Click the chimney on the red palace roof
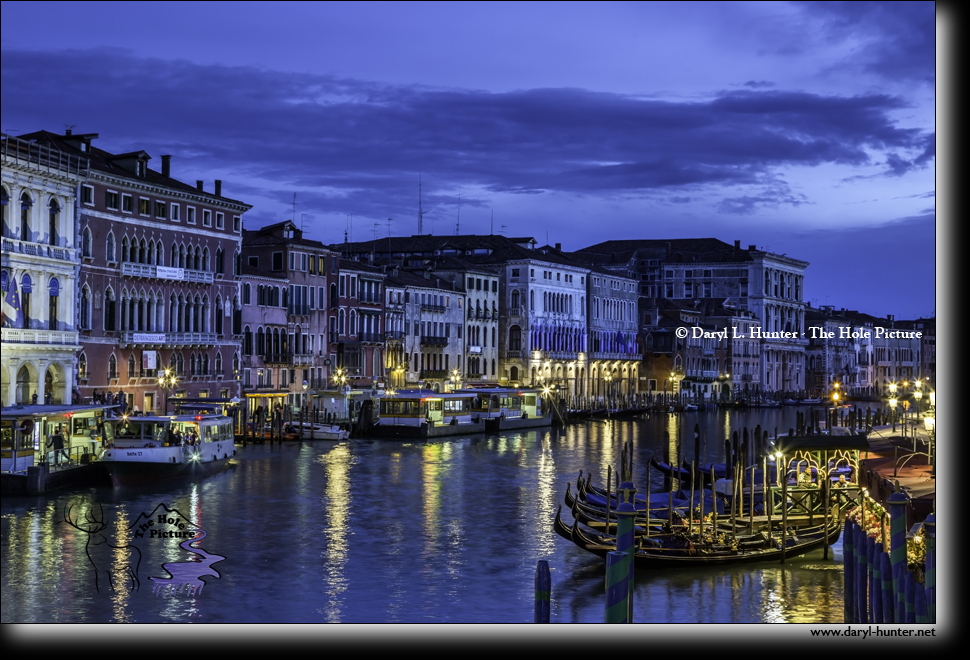 coord(166,166)
